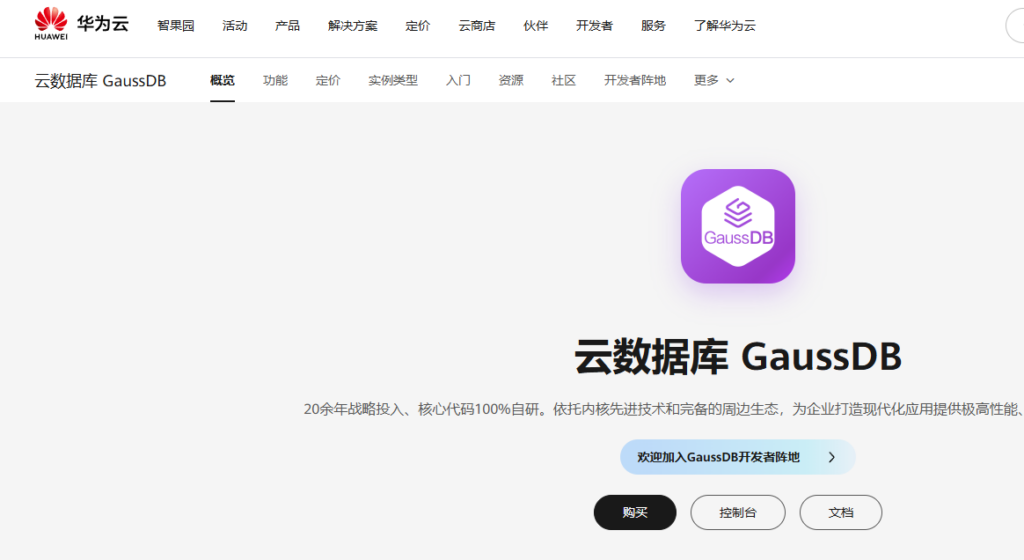Open the 解决方案 menu

353,25
